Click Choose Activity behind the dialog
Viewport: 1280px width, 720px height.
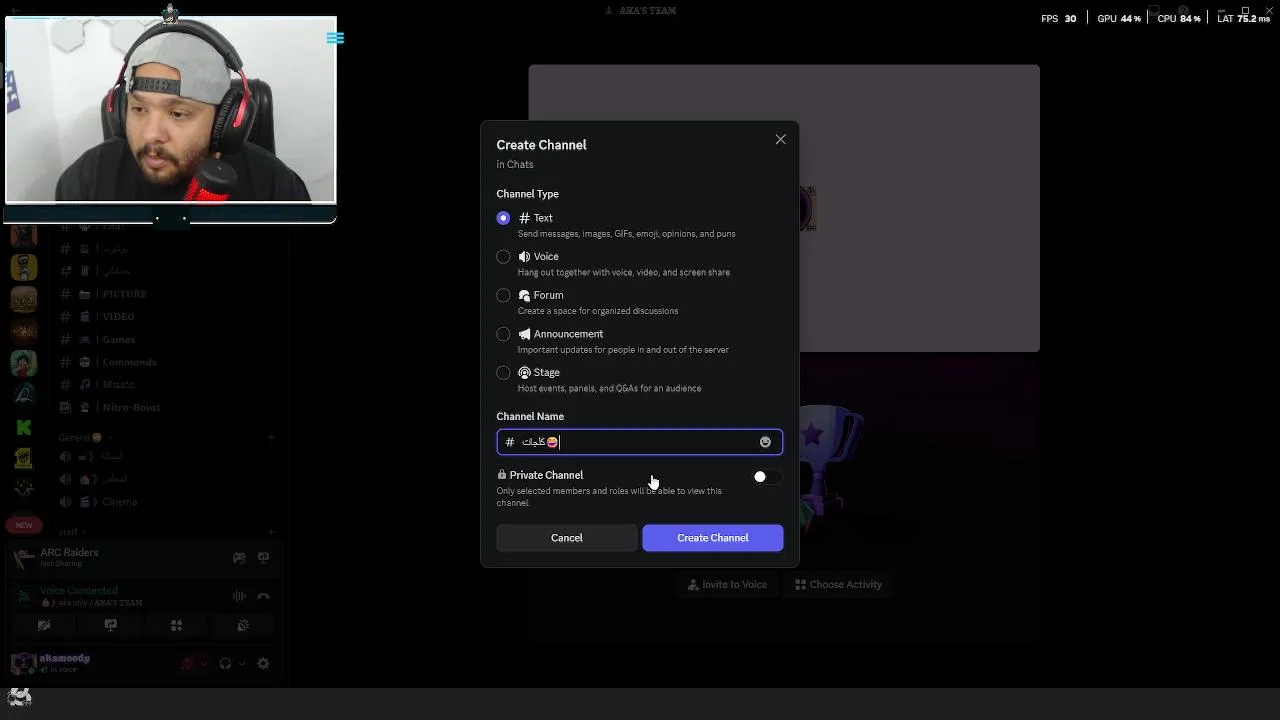(838, 585)
